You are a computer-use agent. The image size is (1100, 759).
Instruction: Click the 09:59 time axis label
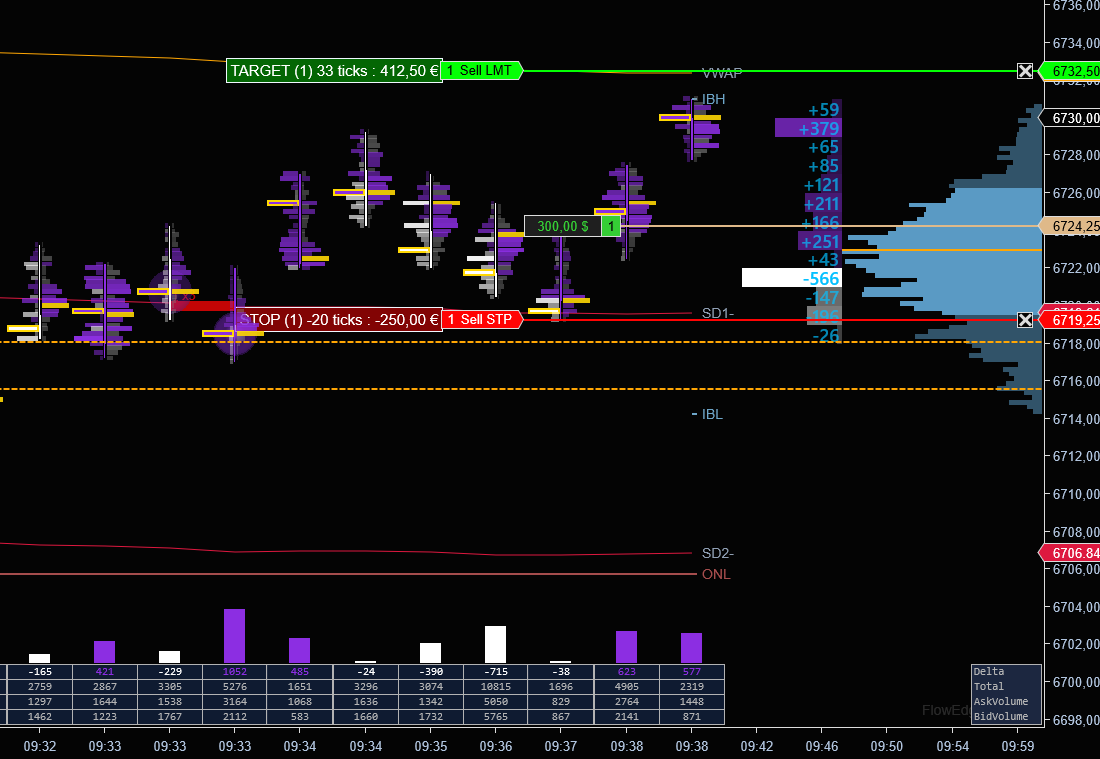[1018, 746]
